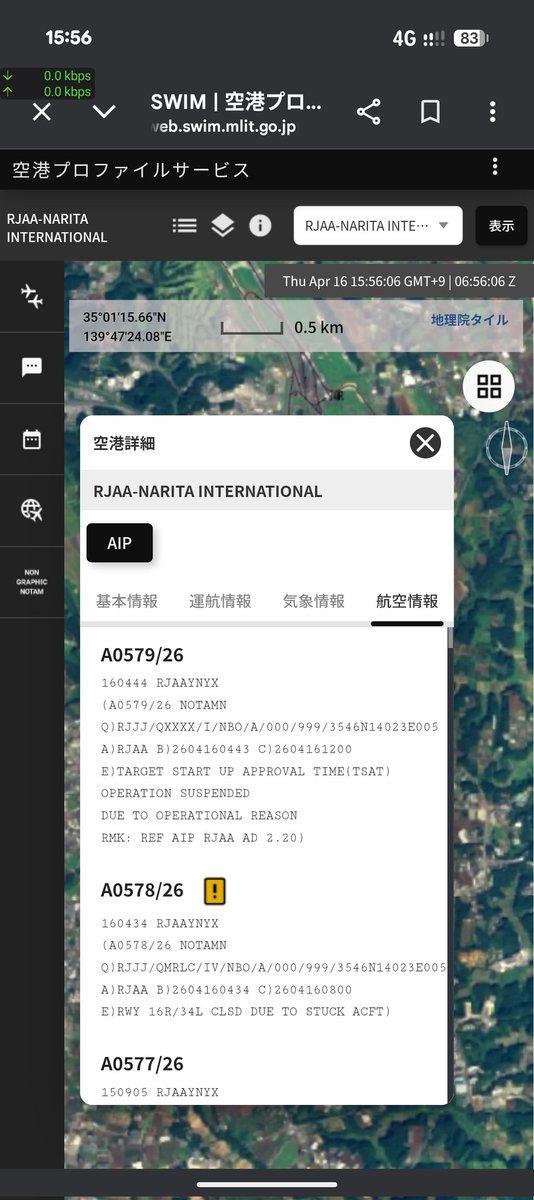The width and height of the screenshot is (534, 1200).
Task: Open the browser three-dot menu
Action: [492, 112]
